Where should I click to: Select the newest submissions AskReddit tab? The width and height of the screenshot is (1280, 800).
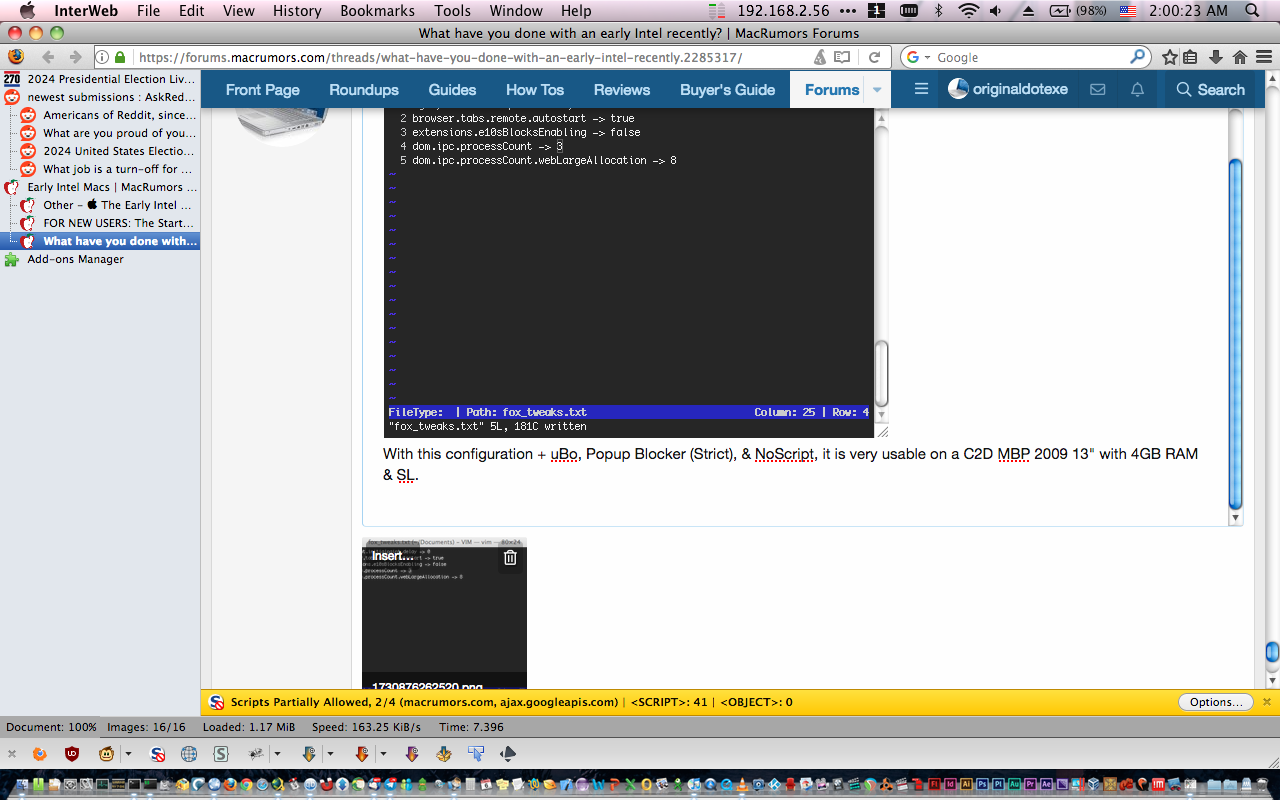tap(100, 97)
